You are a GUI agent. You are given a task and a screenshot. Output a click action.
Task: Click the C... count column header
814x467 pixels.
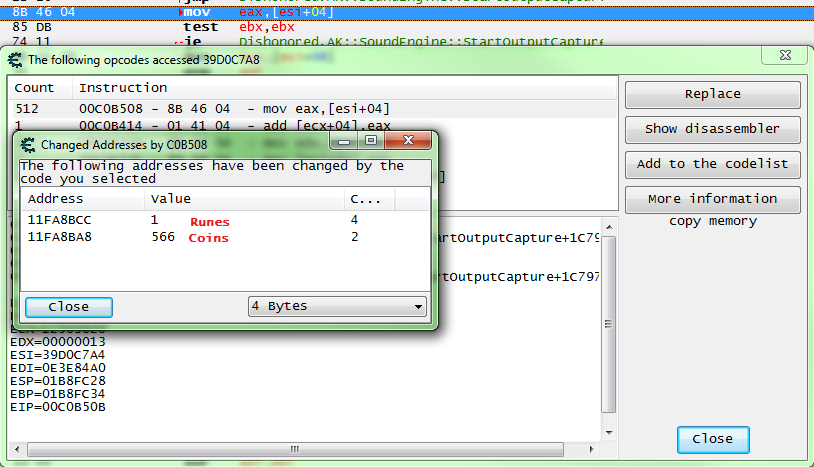point(369,199)
